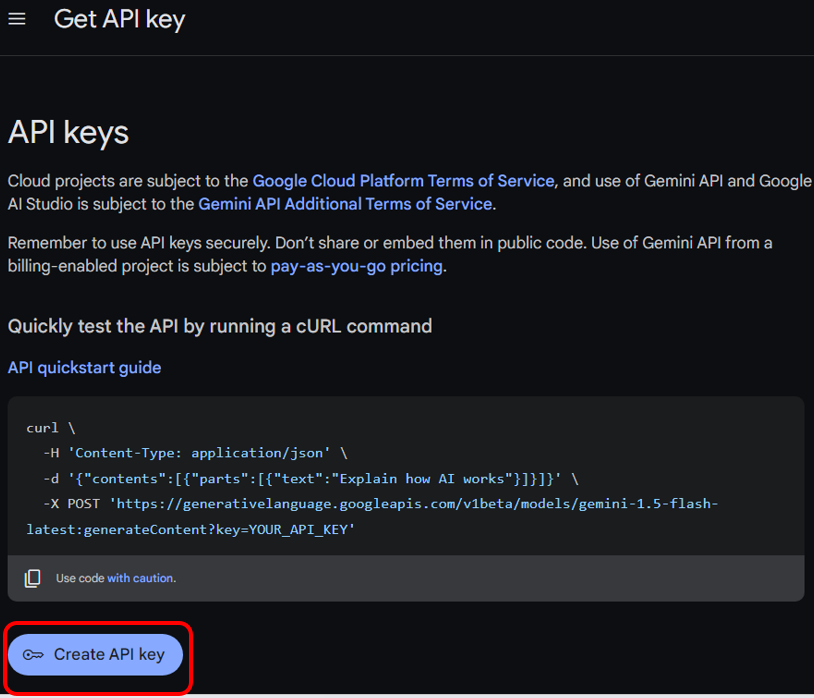
Task: Click the 'Quickly test the API' heading
Action: pyautogui.click(x=220, y=326)
